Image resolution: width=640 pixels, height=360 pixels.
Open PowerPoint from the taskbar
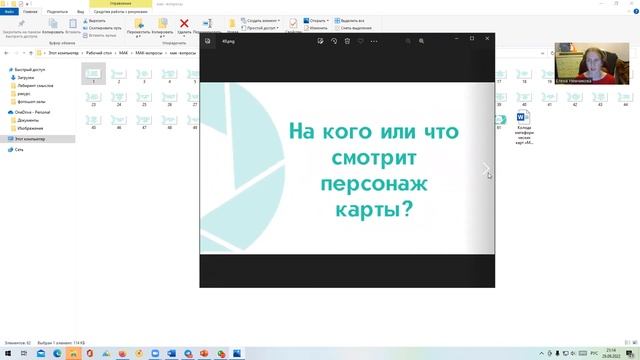click(204, 353)
